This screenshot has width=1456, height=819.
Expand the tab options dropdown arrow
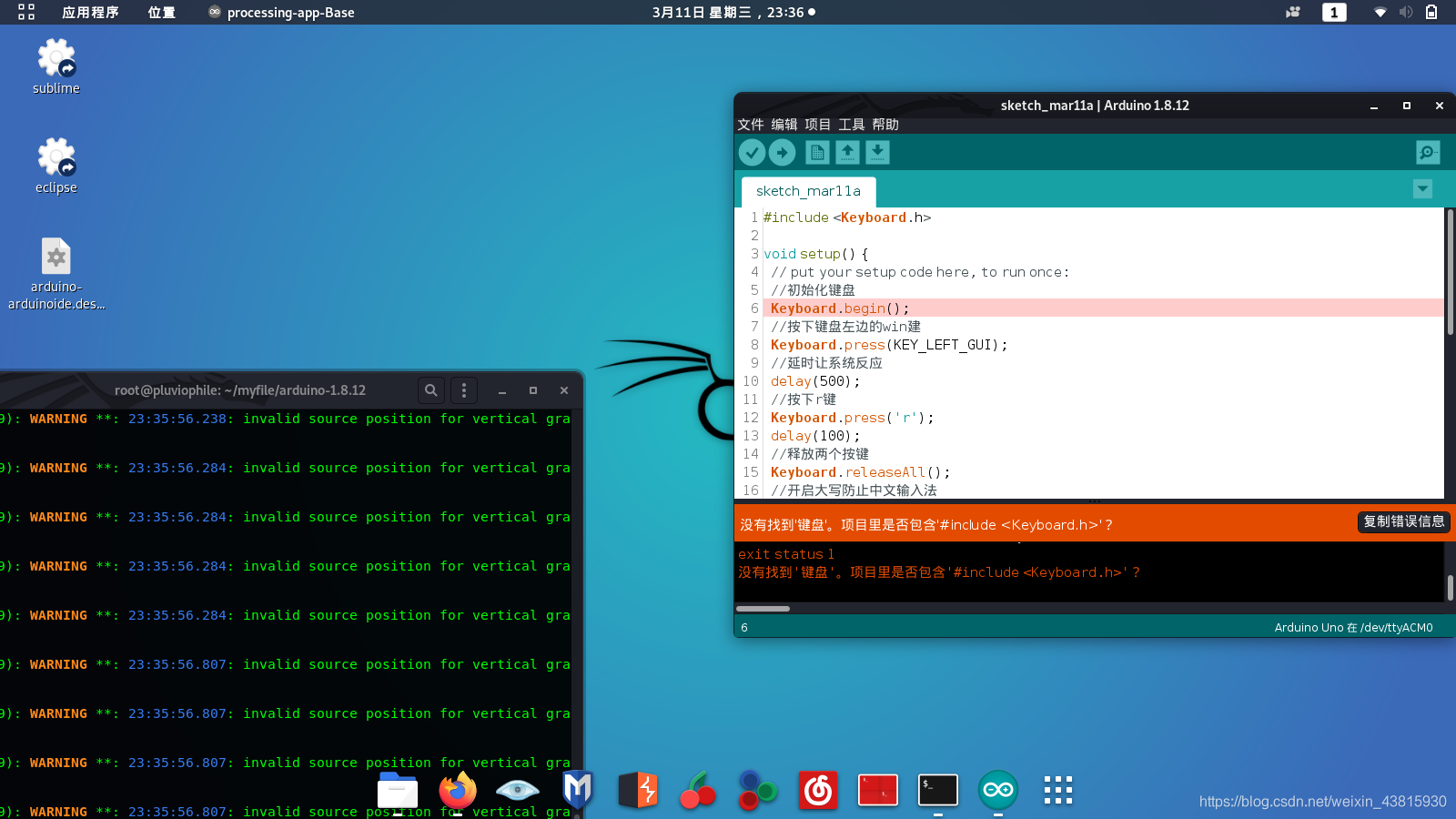click(x=1423, y=188)
